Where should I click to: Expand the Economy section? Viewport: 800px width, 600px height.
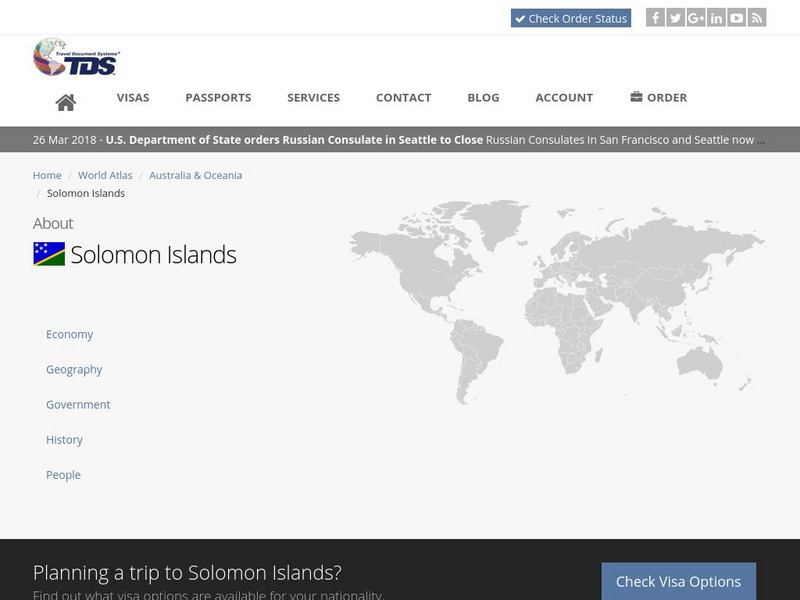click(x=69, y=334)
